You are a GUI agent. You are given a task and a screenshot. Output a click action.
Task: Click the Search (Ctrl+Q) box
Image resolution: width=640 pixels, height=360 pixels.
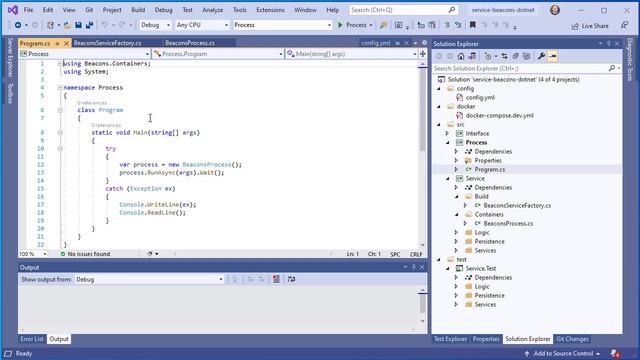[403, 10]
